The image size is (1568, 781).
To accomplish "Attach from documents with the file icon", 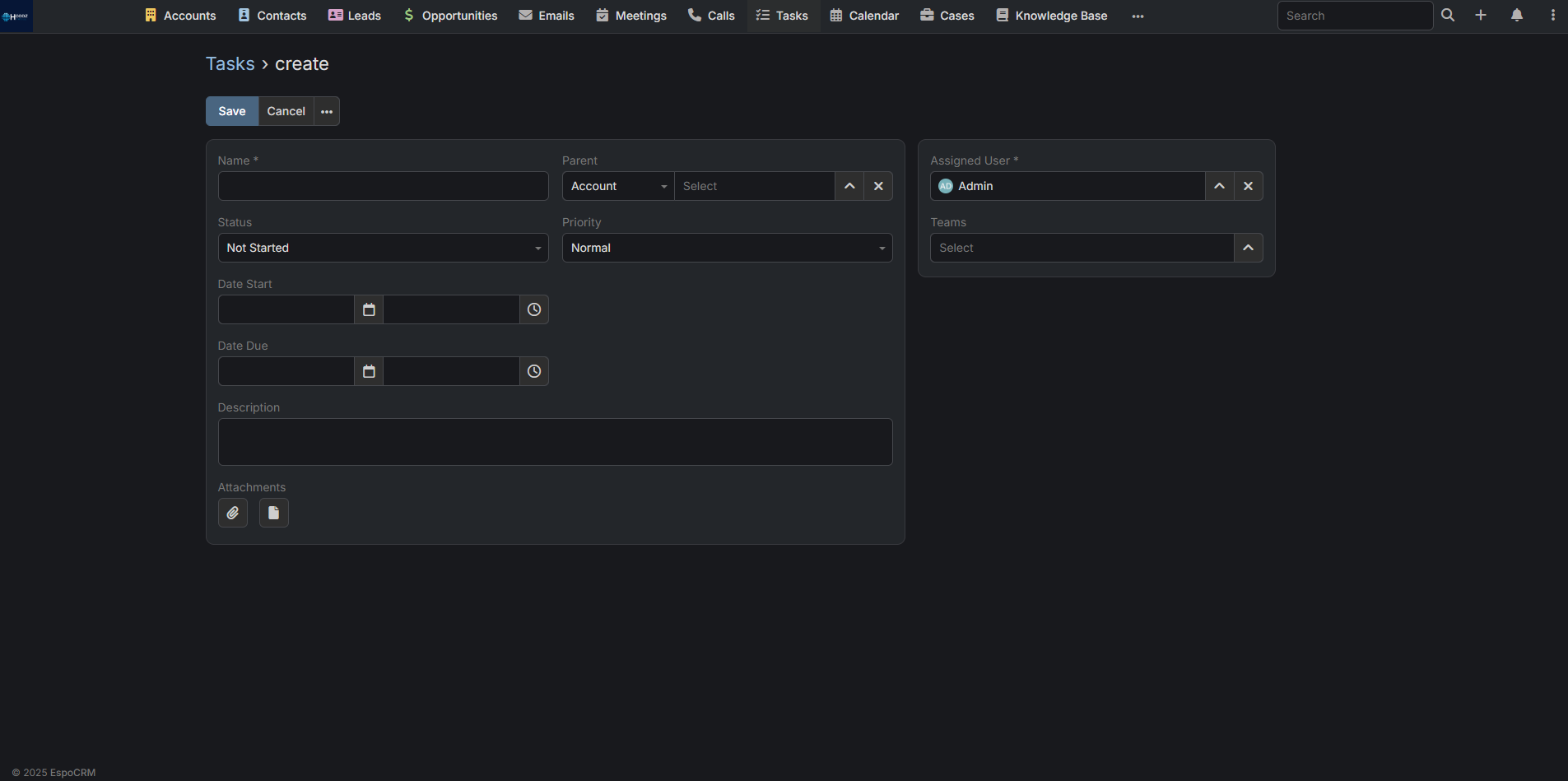I will click(x=274, y=513).
